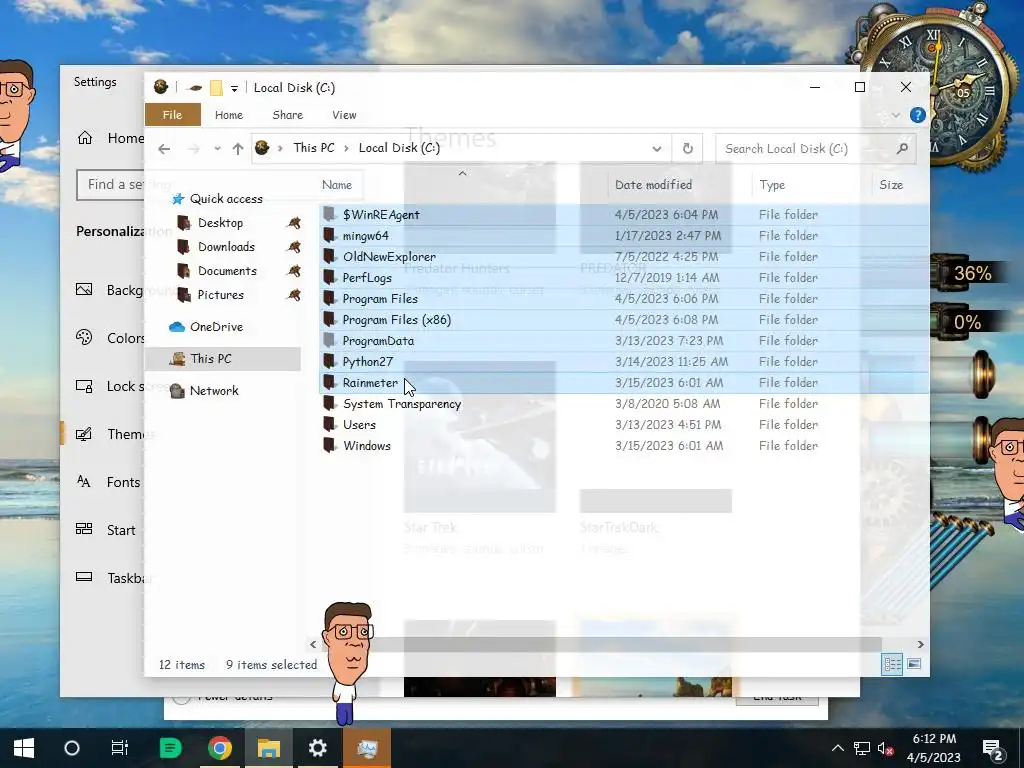Open recent locations dropdown arrow
Image resolution: width=1024 pixels, height=768 pixels.
click(x=217, y=149)
